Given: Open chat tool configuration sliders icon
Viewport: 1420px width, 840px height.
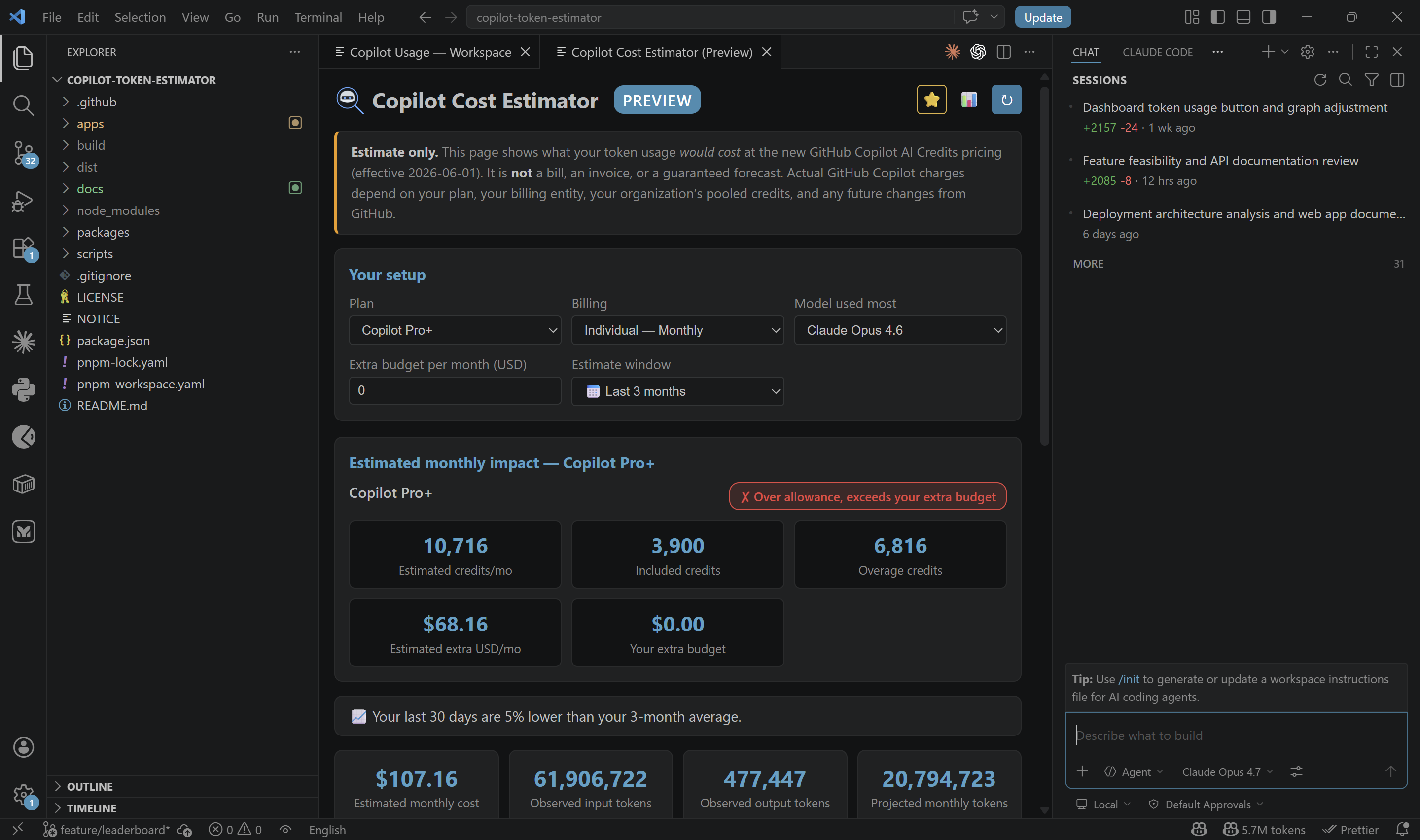Looking at the screenshot, I should click(x=1296, y=771).
